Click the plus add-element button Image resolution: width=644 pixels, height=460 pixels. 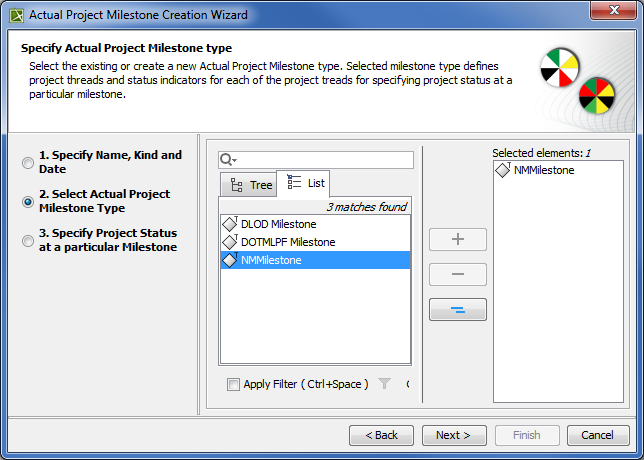point(458,240)
